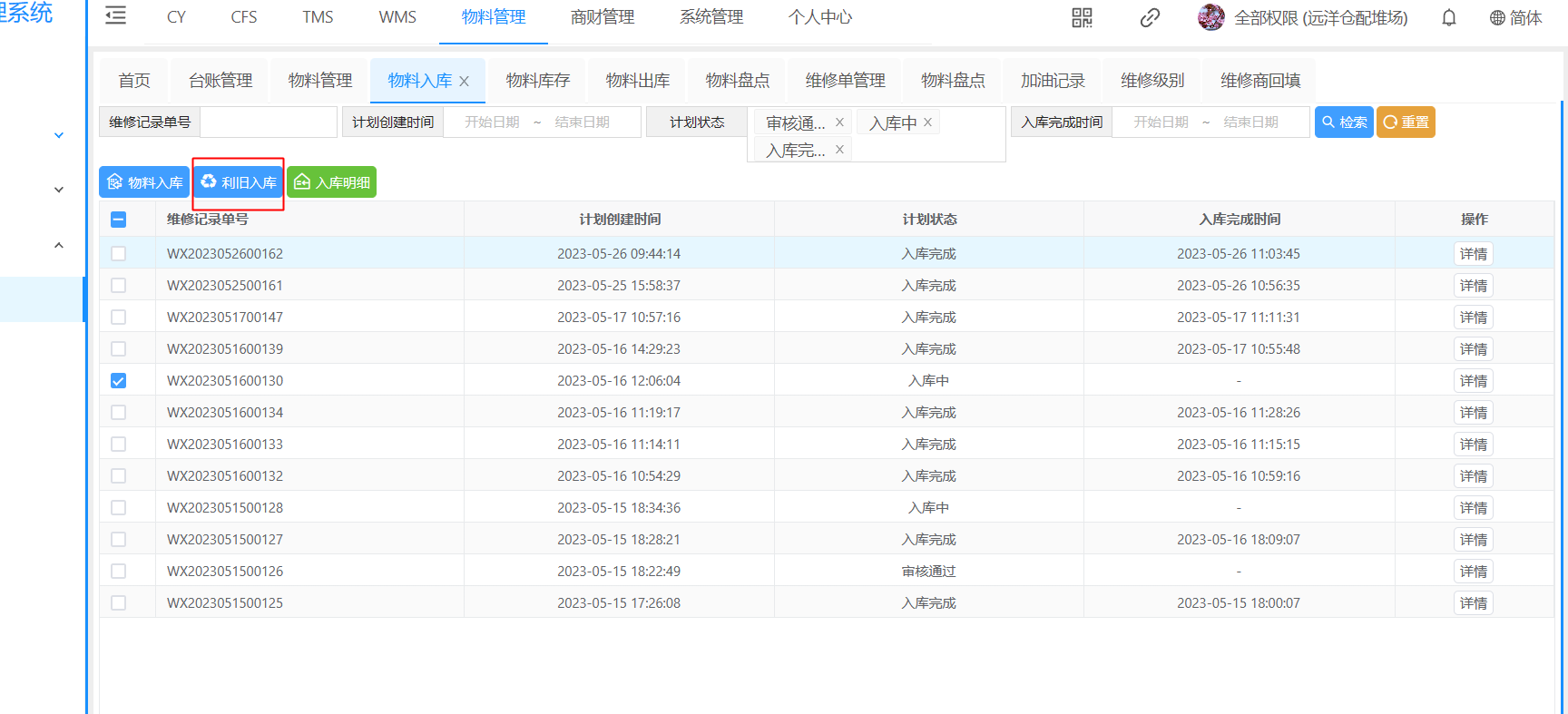Click the user avatar picture
This screenshot has width=1568, height=714.
(1210, 17)
